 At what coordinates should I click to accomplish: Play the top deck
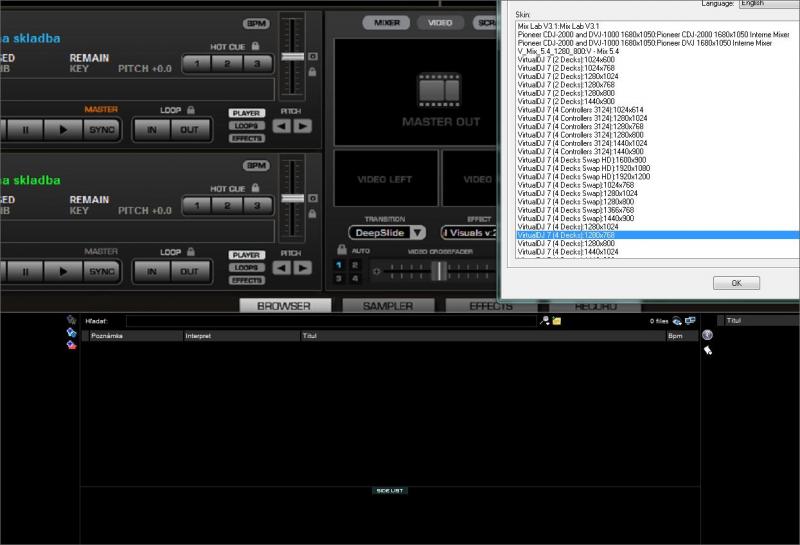(x=63, y=130)
